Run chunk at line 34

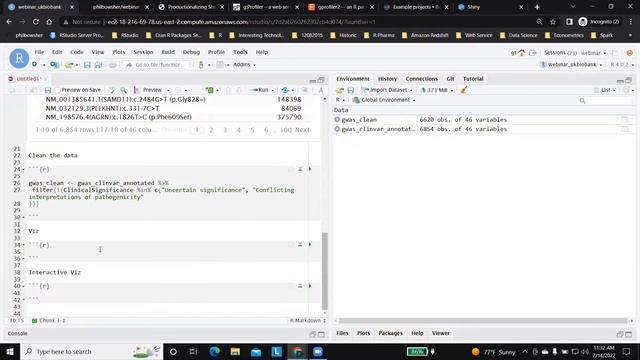click(310, 244)
